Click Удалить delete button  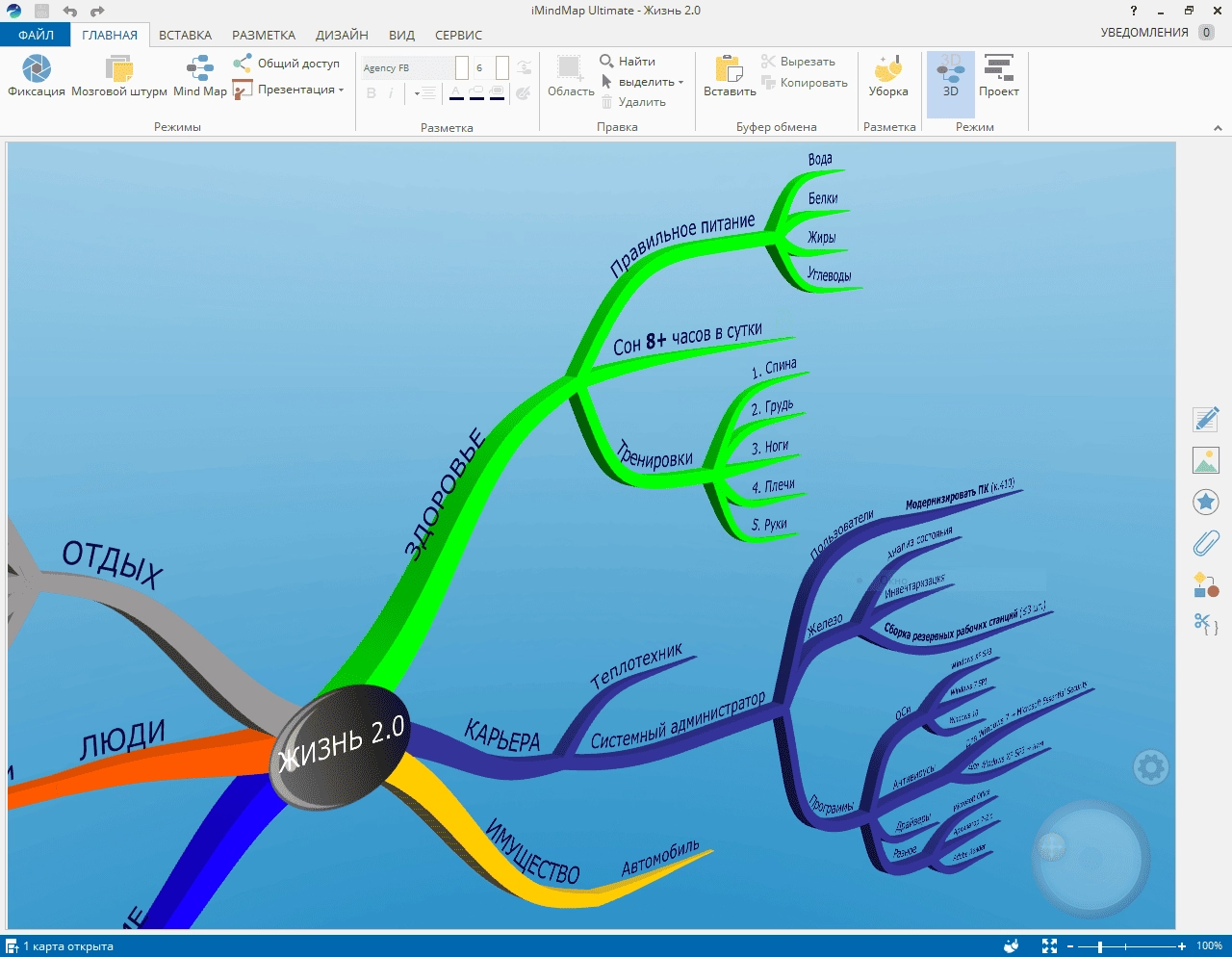point(633,102)
